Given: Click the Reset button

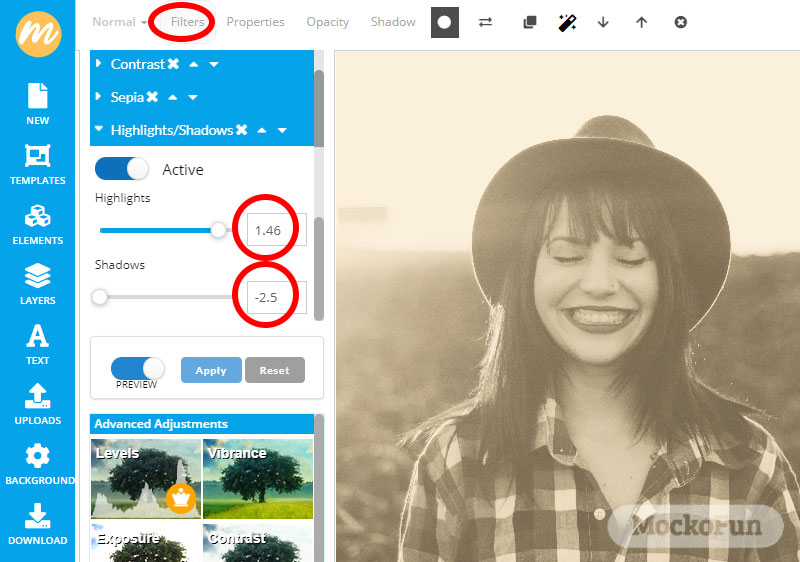Looking at the screenshot, I should 274,370.
